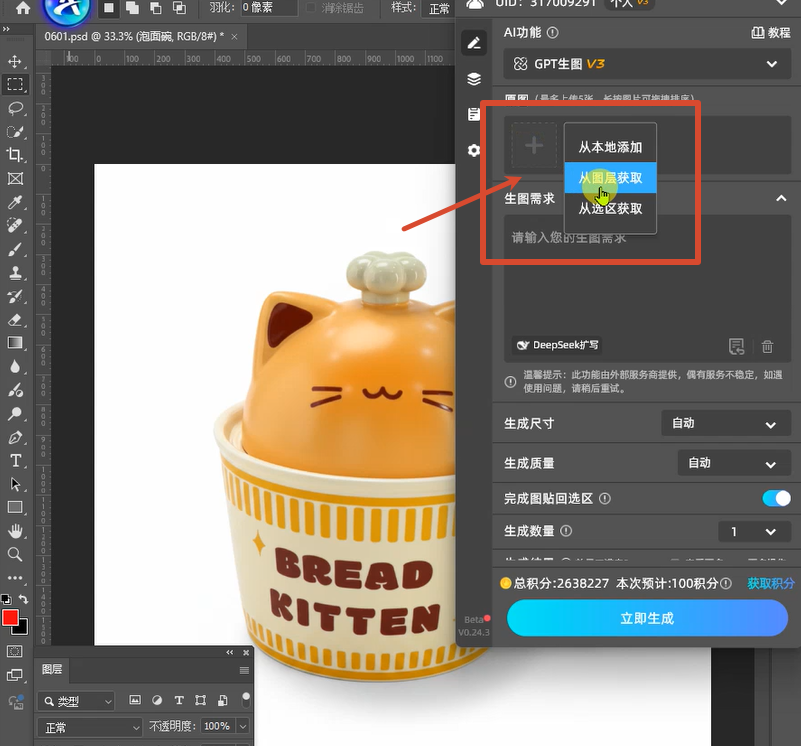Toggle adjustment layer filter in Layers panel

157,700
